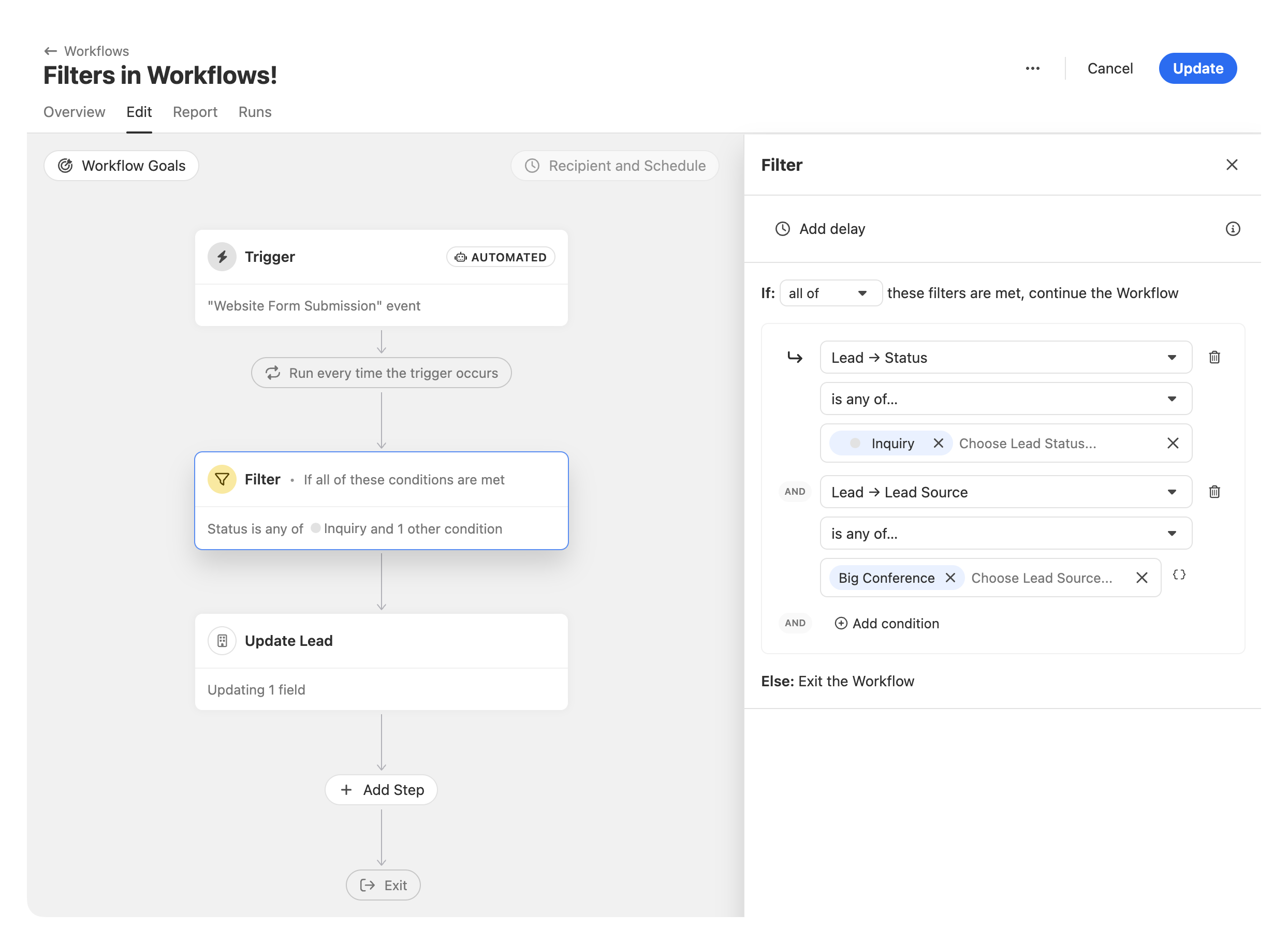Screen dimensions: 1288x944
Task: Remove the Big Conference tag
Action: tap(950, 578)
